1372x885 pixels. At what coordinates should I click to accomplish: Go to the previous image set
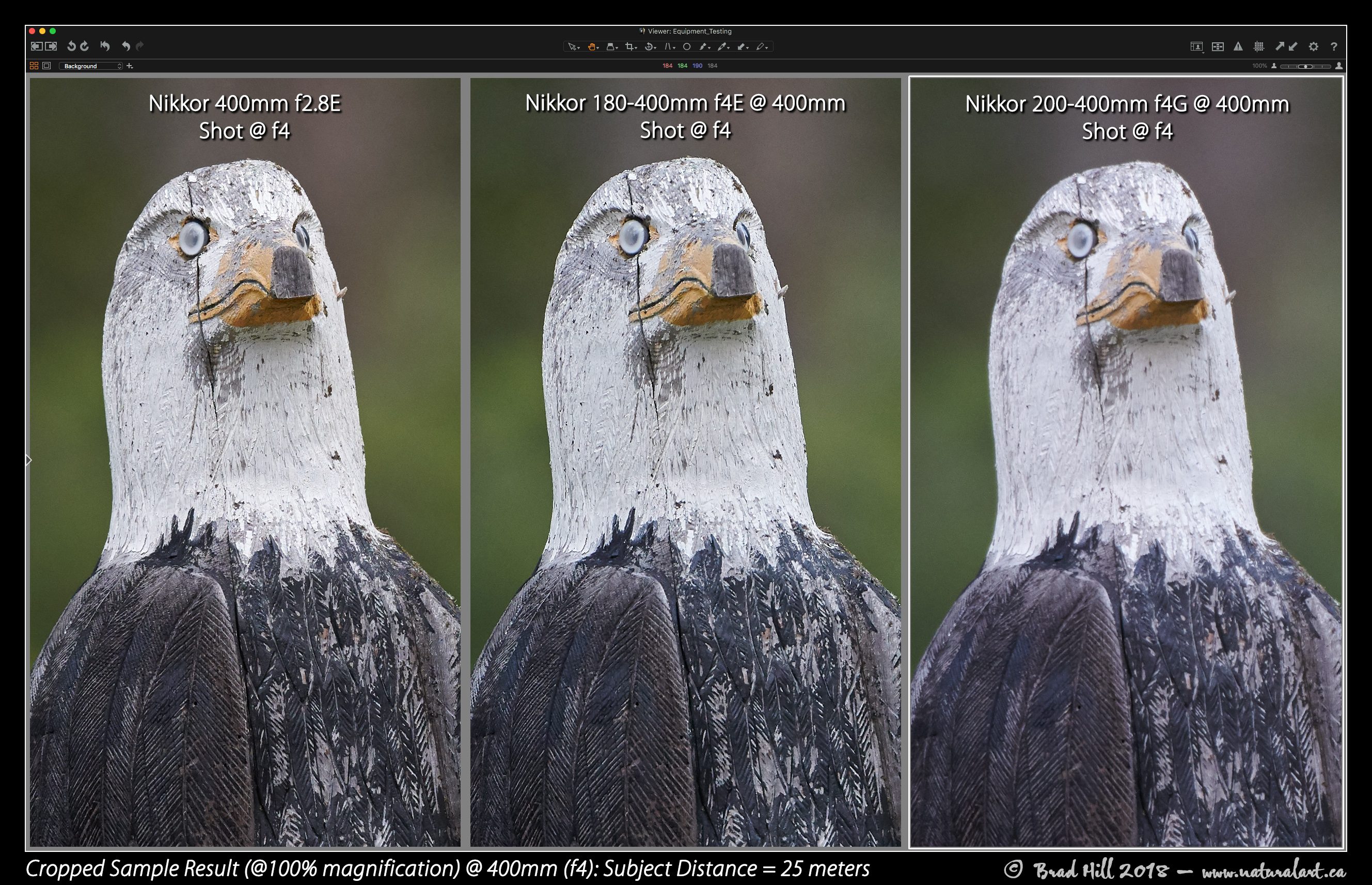[36, 46]
